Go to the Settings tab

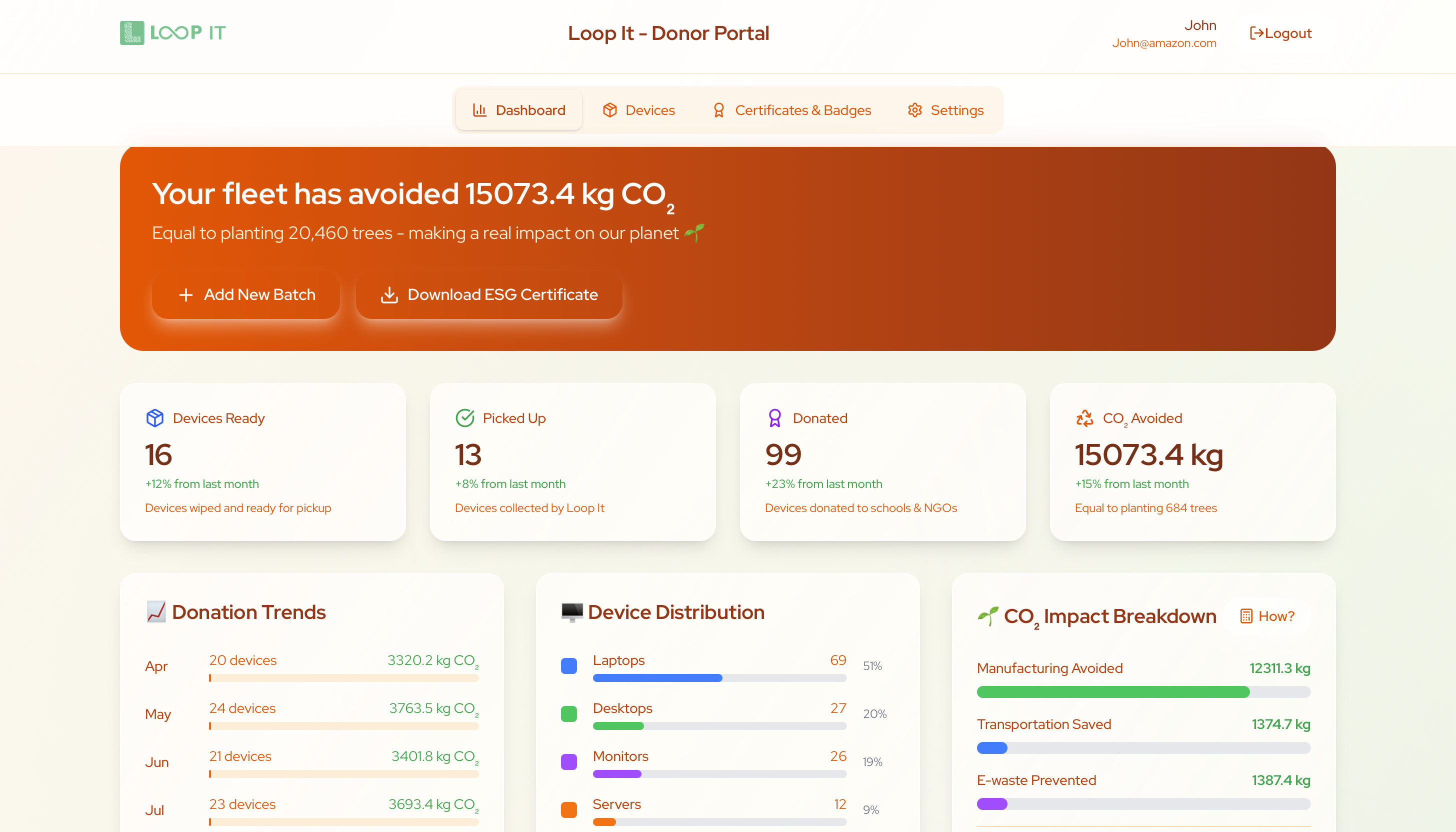tap(945, 109)
